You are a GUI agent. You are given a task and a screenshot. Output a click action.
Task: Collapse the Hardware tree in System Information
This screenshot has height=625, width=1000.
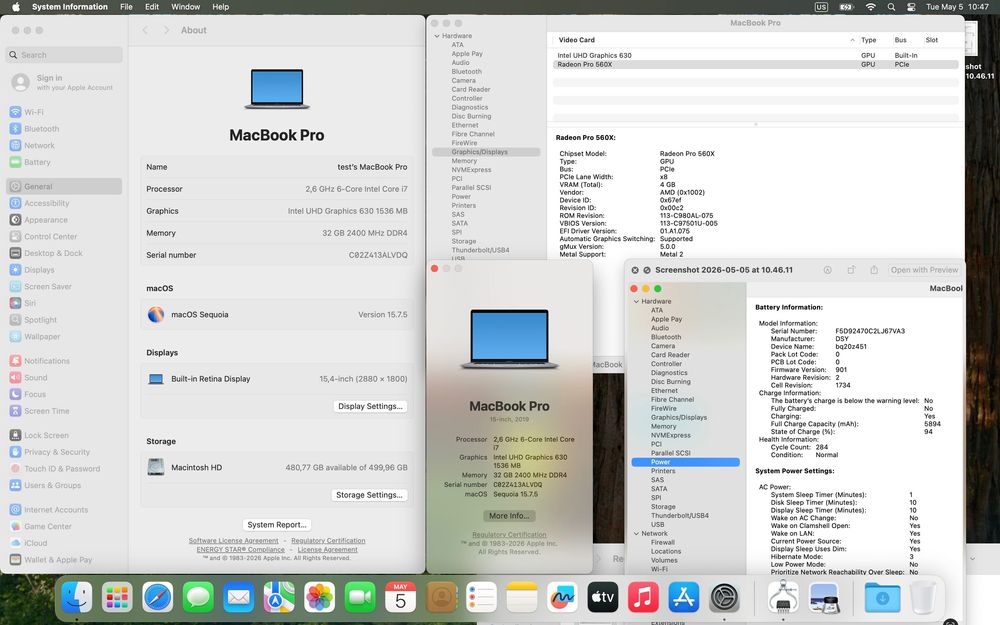[x=437, y=36]
